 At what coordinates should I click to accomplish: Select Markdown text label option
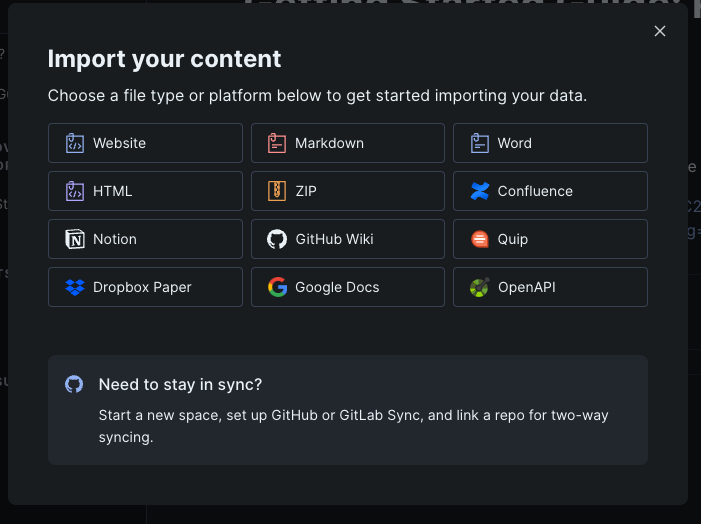pyautogui.click(x=329, y=143)
